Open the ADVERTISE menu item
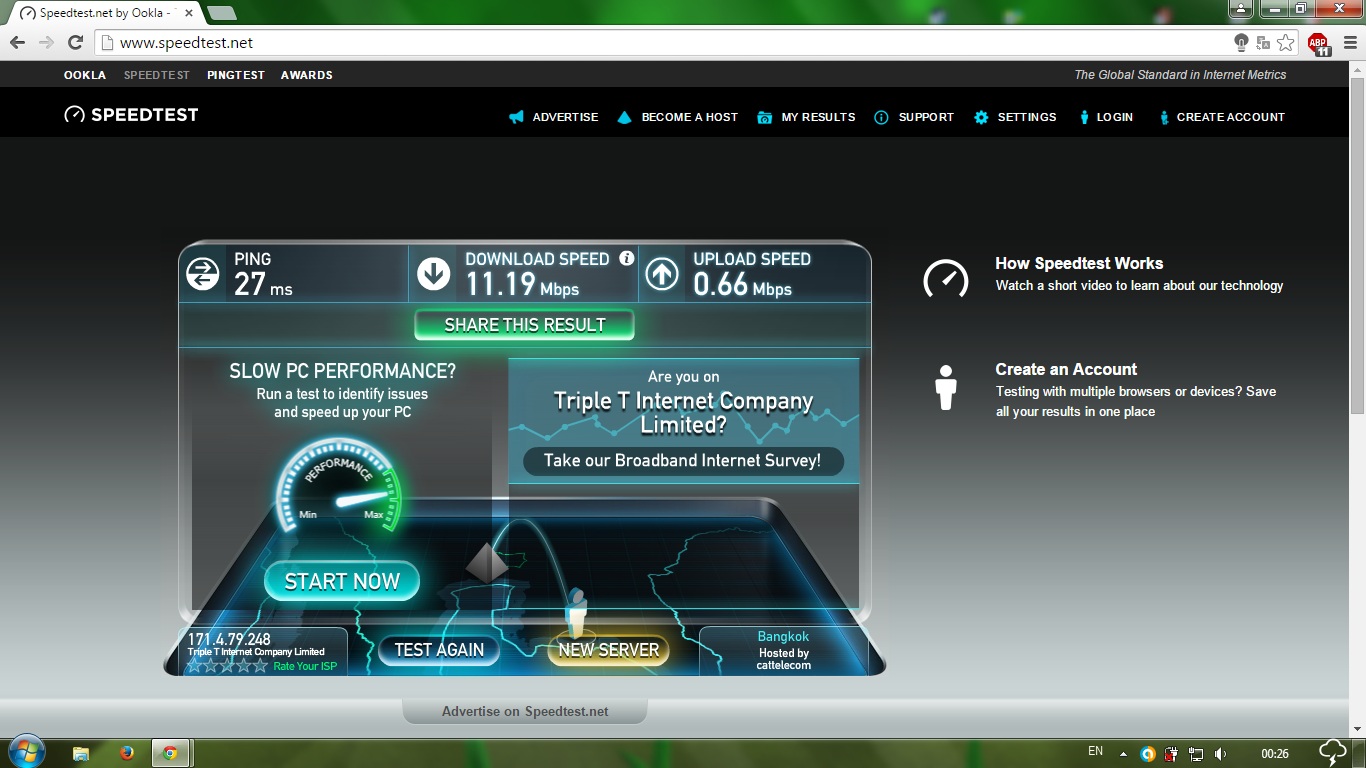Image resolution: width=1366 pixels, height=768 pixels. [x=565, y=117]
